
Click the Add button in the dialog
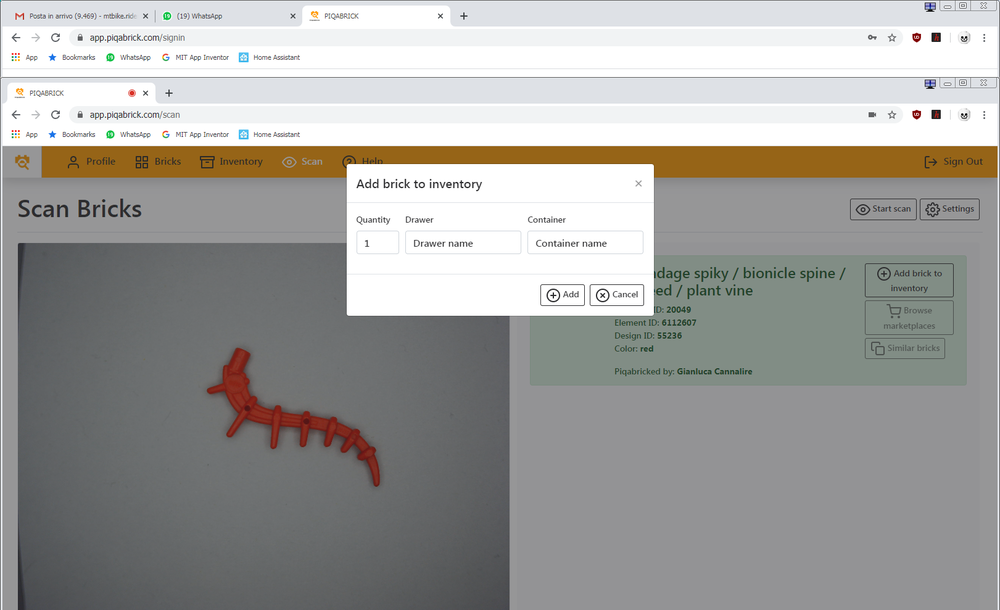[x=562, y=295]
